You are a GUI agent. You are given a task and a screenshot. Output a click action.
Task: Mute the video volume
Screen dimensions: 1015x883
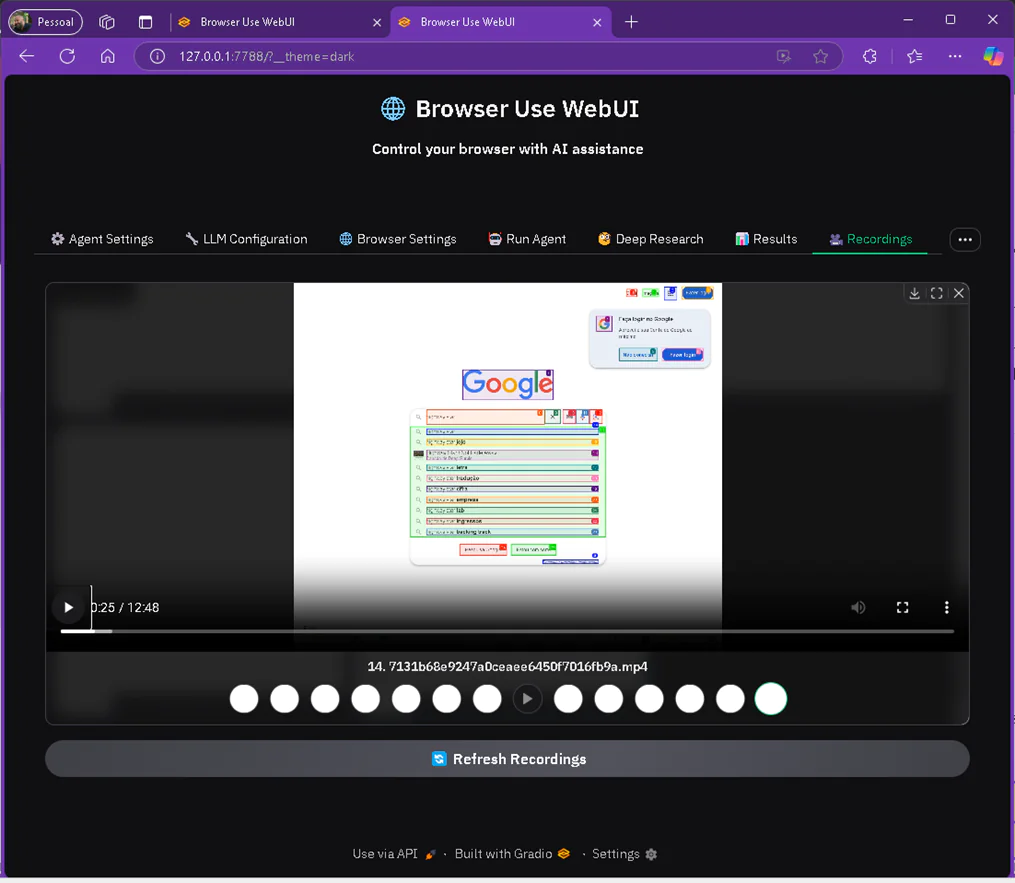(x=858, y=607)
